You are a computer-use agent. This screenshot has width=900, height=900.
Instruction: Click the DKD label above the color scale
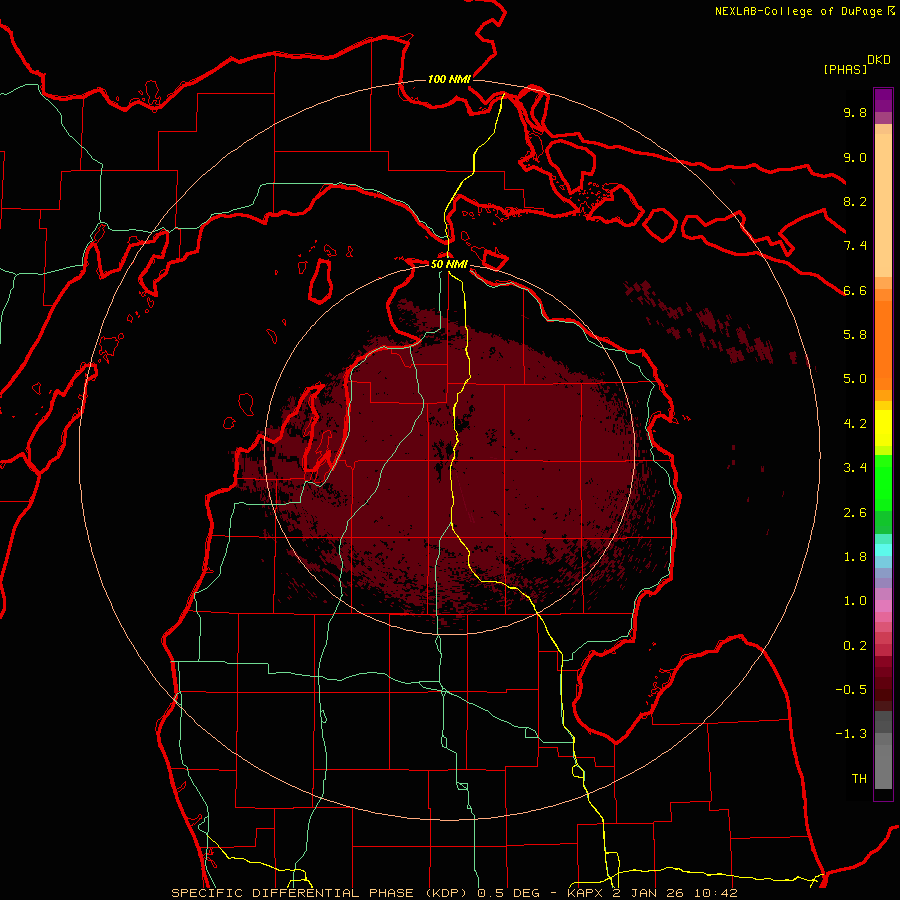(879, 60)
